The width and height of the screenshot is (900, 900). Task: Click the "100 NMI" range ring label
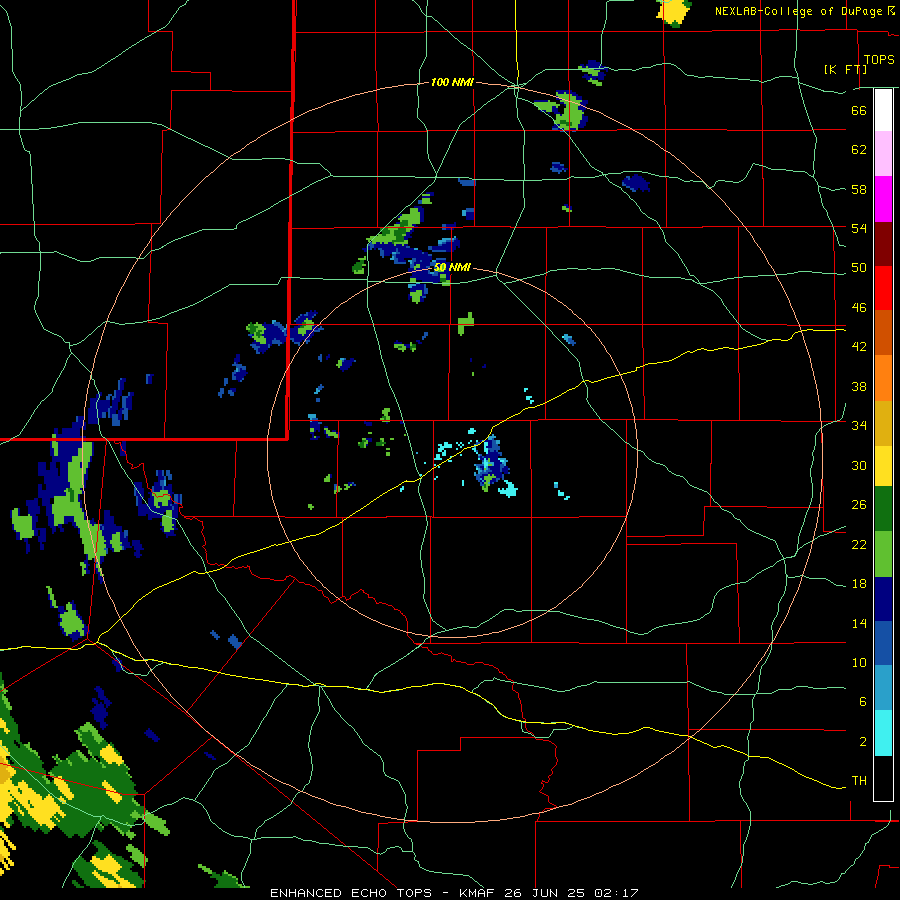tap(452, 83)
